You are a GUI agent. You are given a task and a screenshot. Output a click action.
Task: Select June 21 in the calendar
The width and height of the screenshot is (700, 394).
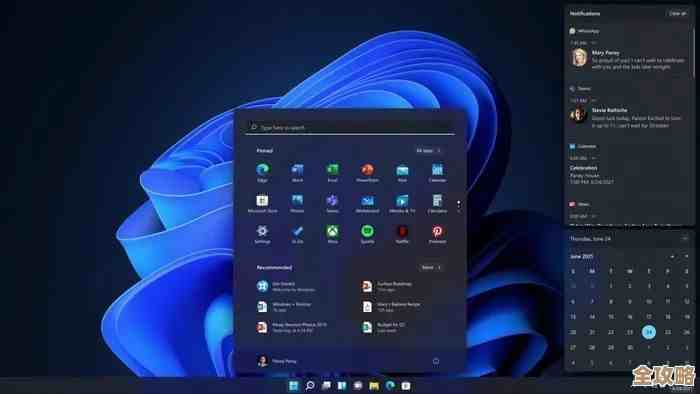(592, 332)
